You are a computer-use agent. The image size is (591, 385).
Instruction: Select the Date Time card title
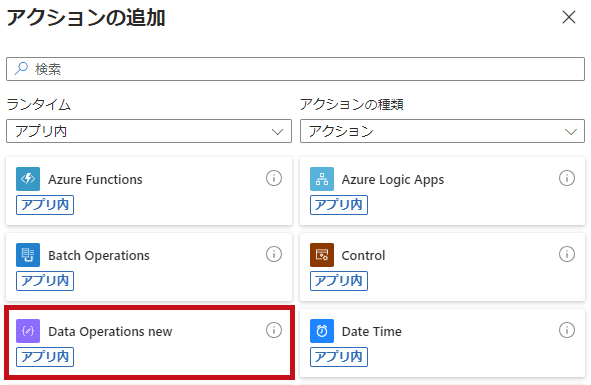coord(372,331)
